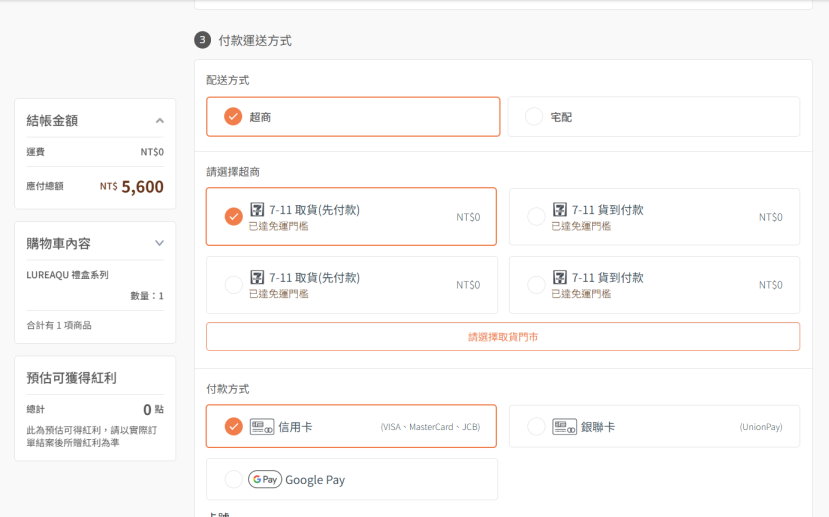Click the bonus disclaimer text 此為預估可得紅利
Screen dimensions: 829x517
pyautogui.click(x=91, y=436)
